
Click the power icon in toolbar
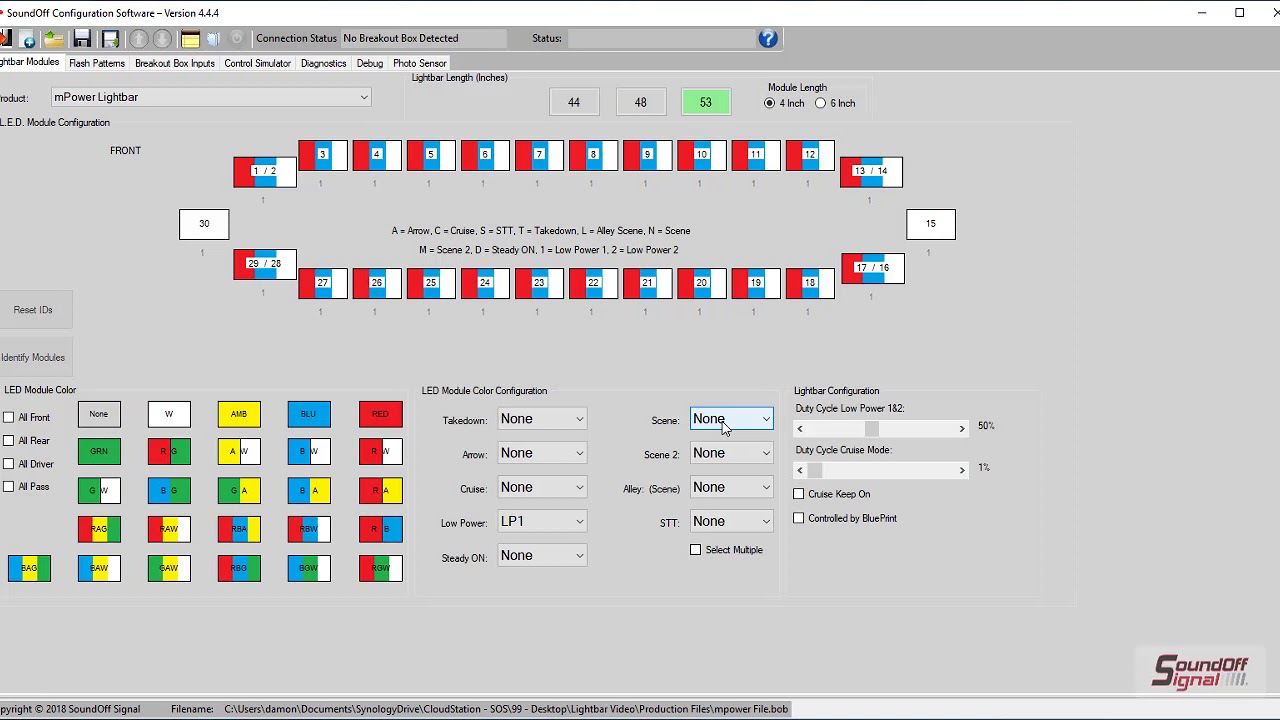tap(237, 39)
